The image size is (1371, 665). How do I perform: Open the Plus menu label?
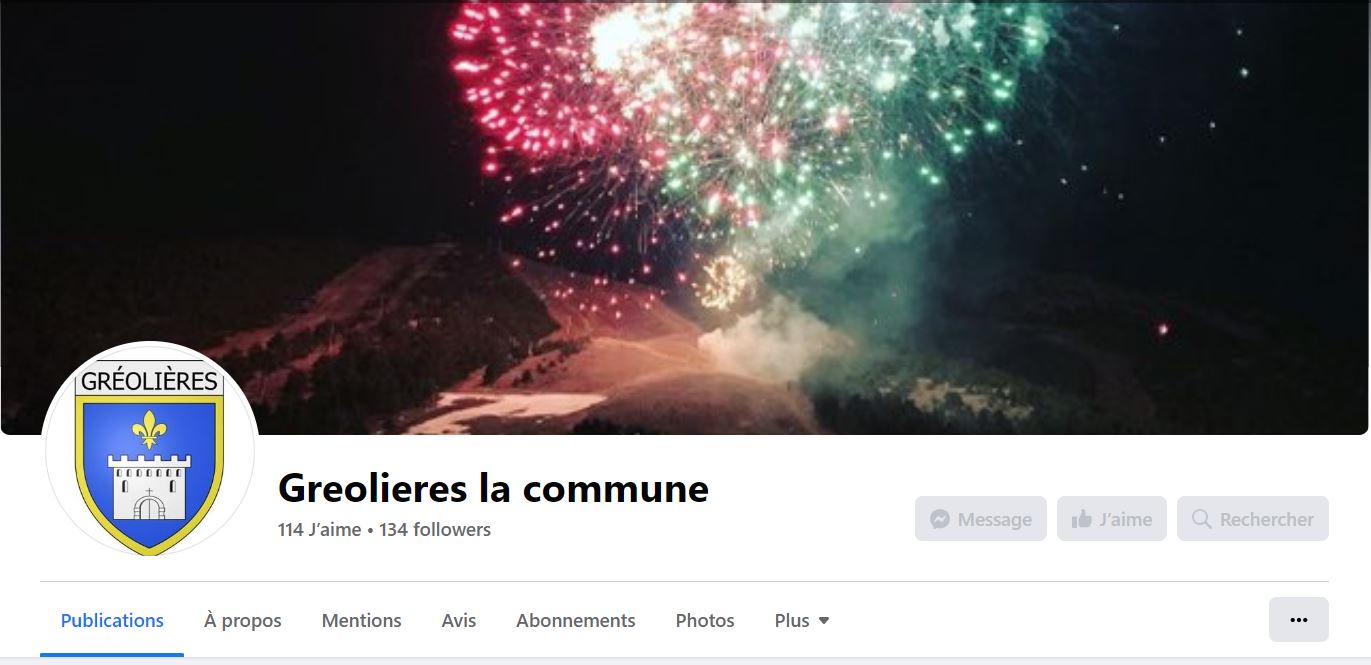(792, 621)
